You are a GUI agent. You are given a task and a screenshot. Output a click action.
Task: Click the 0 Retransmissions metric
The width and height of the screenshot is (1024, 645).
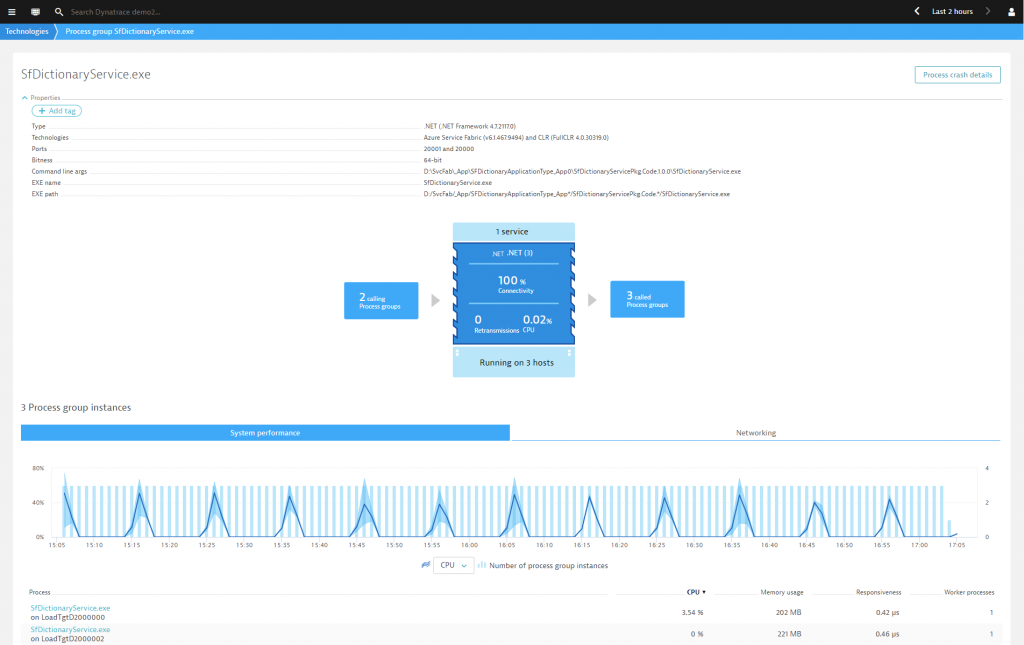(496, 323)
